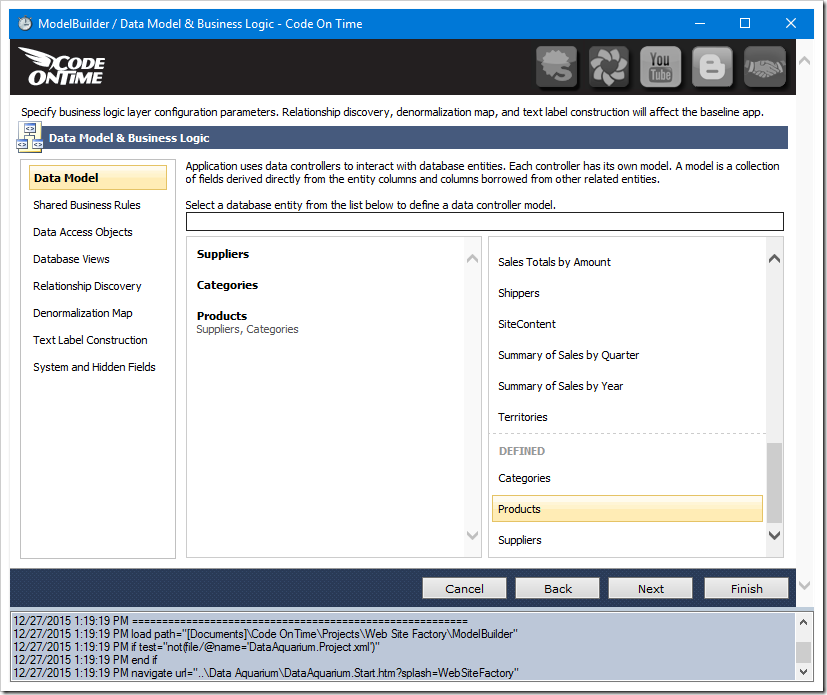
Task: Click log panel scroll down arrow
Action: [x=803, y=672]
